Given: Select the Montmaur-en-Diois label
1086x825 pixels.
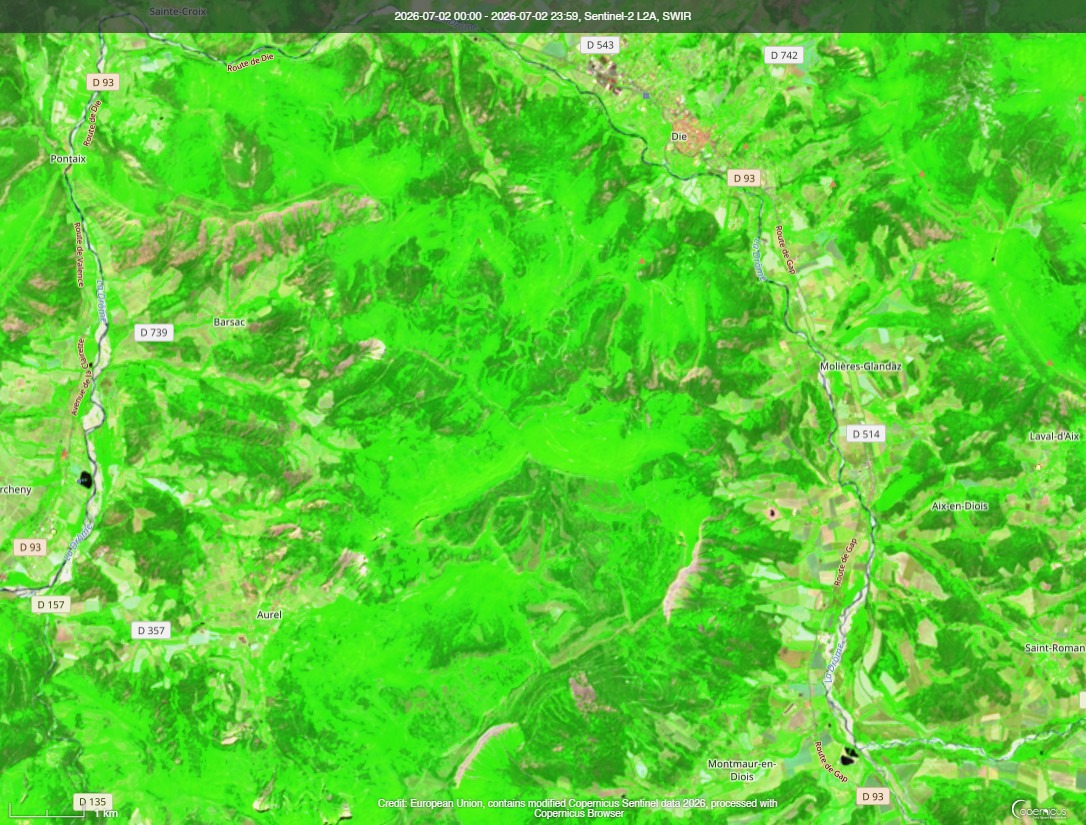Looking at the screenshot, I should 742,770.
